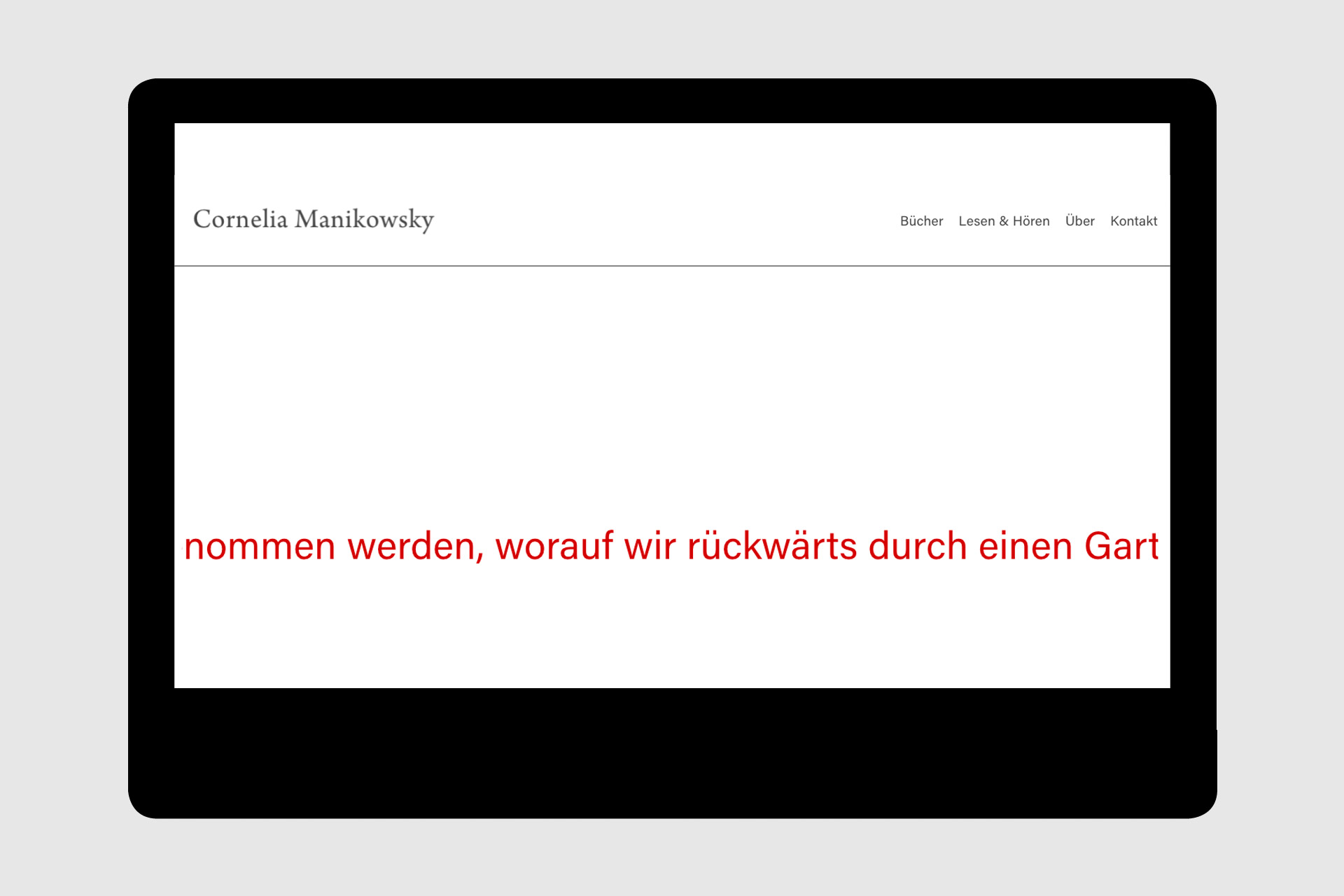1344x896 pixels.
Task: Open the Über page link
Action: click(x=1079, y=221)
